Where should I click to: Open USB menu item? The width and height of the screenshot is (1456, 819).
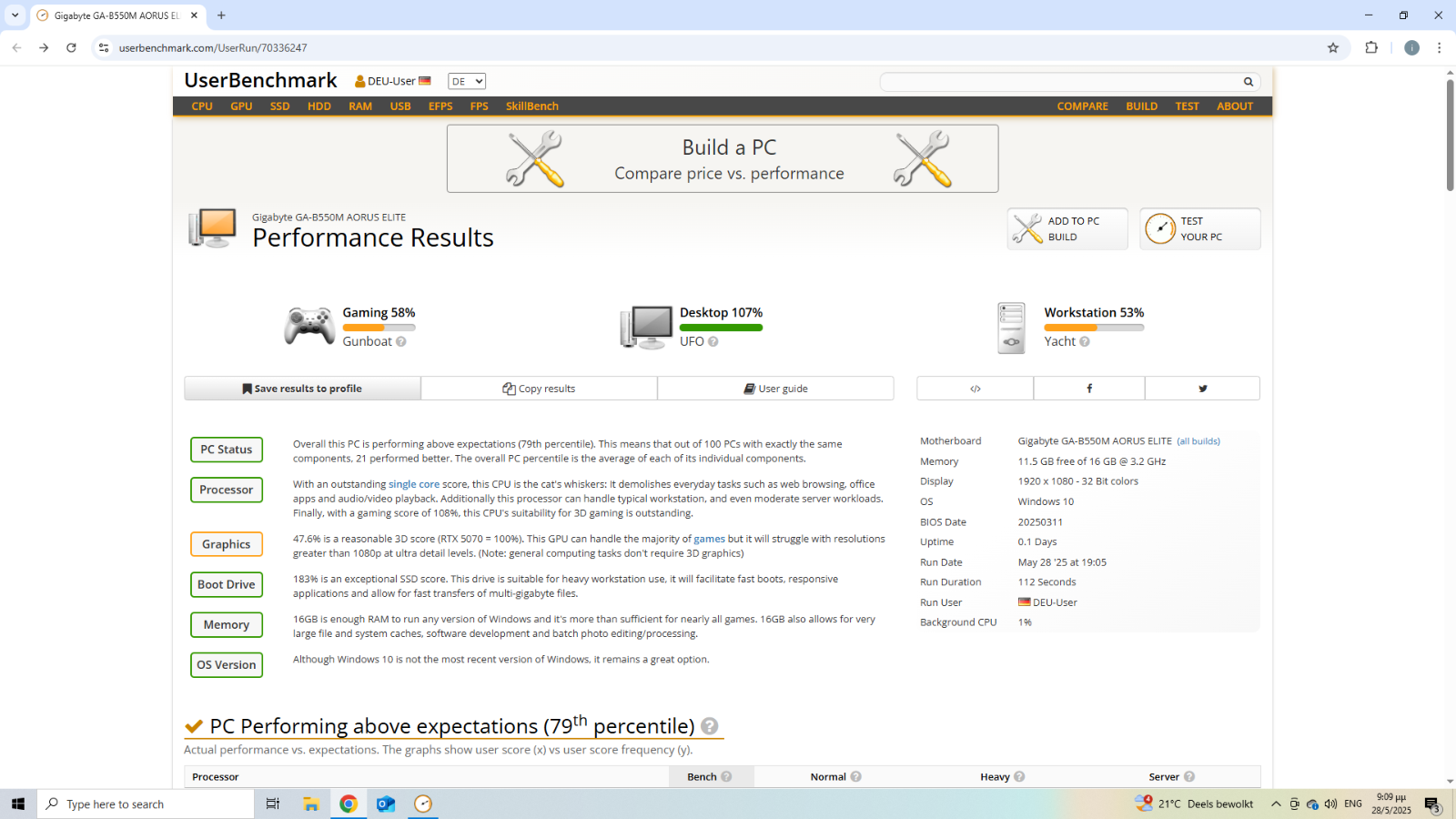pyautogui.click(x=400, y=106)
